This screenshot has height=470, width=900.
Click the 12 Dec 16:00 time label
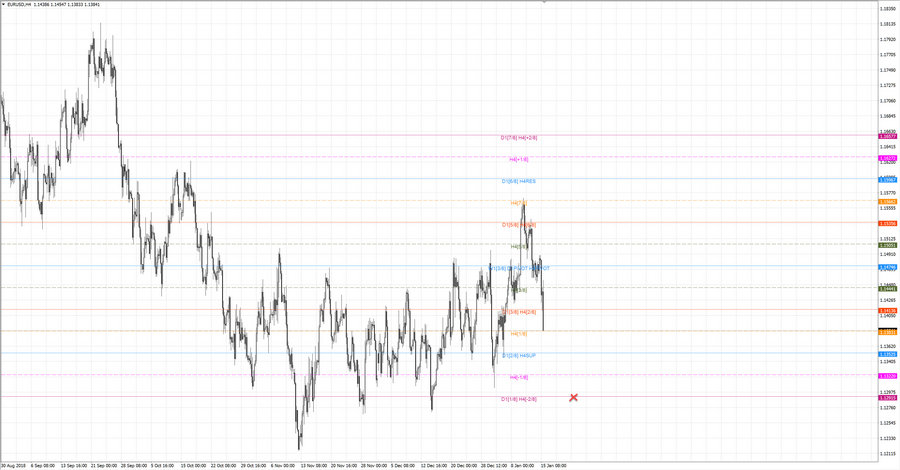433,466
